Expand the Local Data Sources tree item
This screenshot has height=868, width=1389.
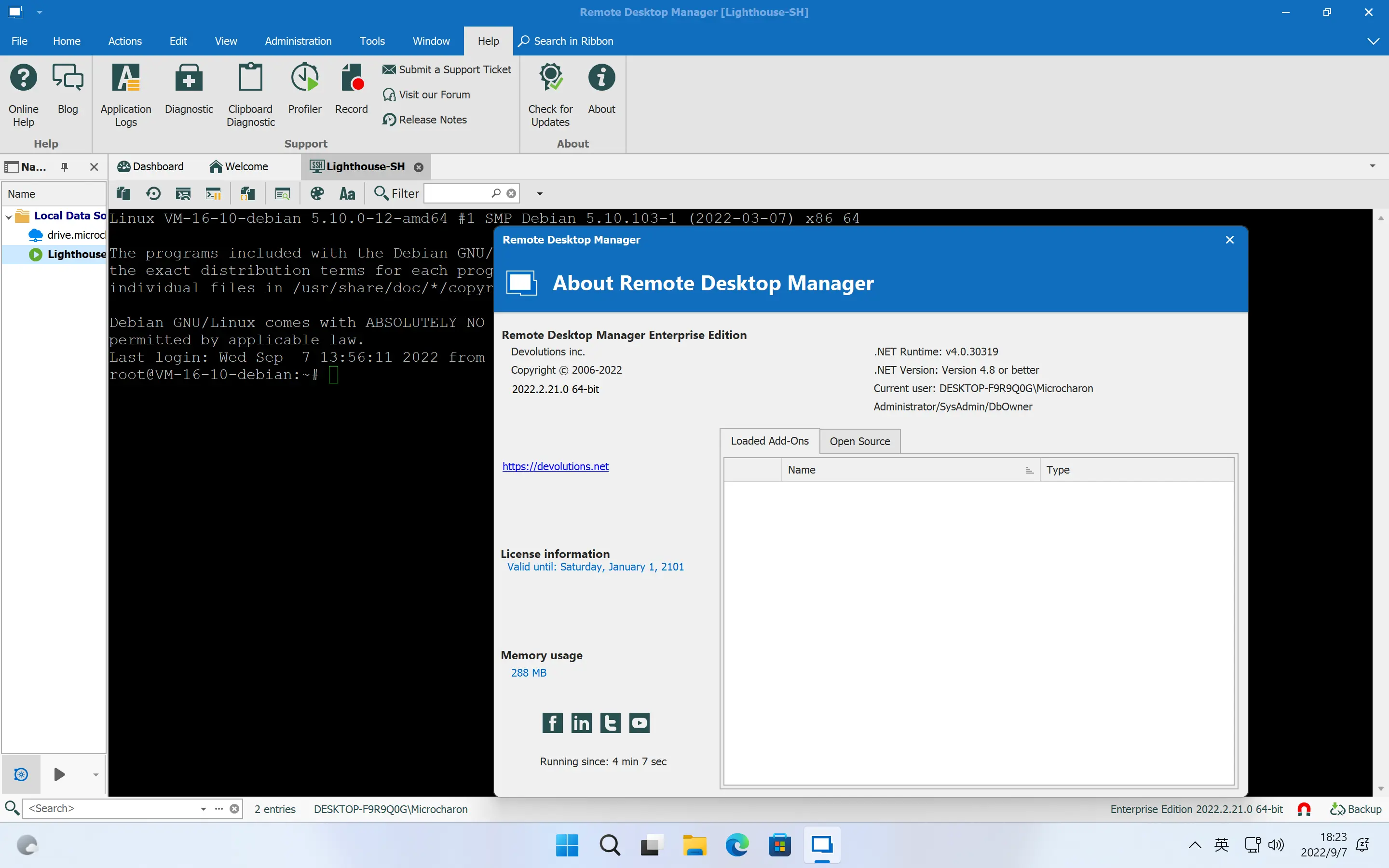point(8,216)
